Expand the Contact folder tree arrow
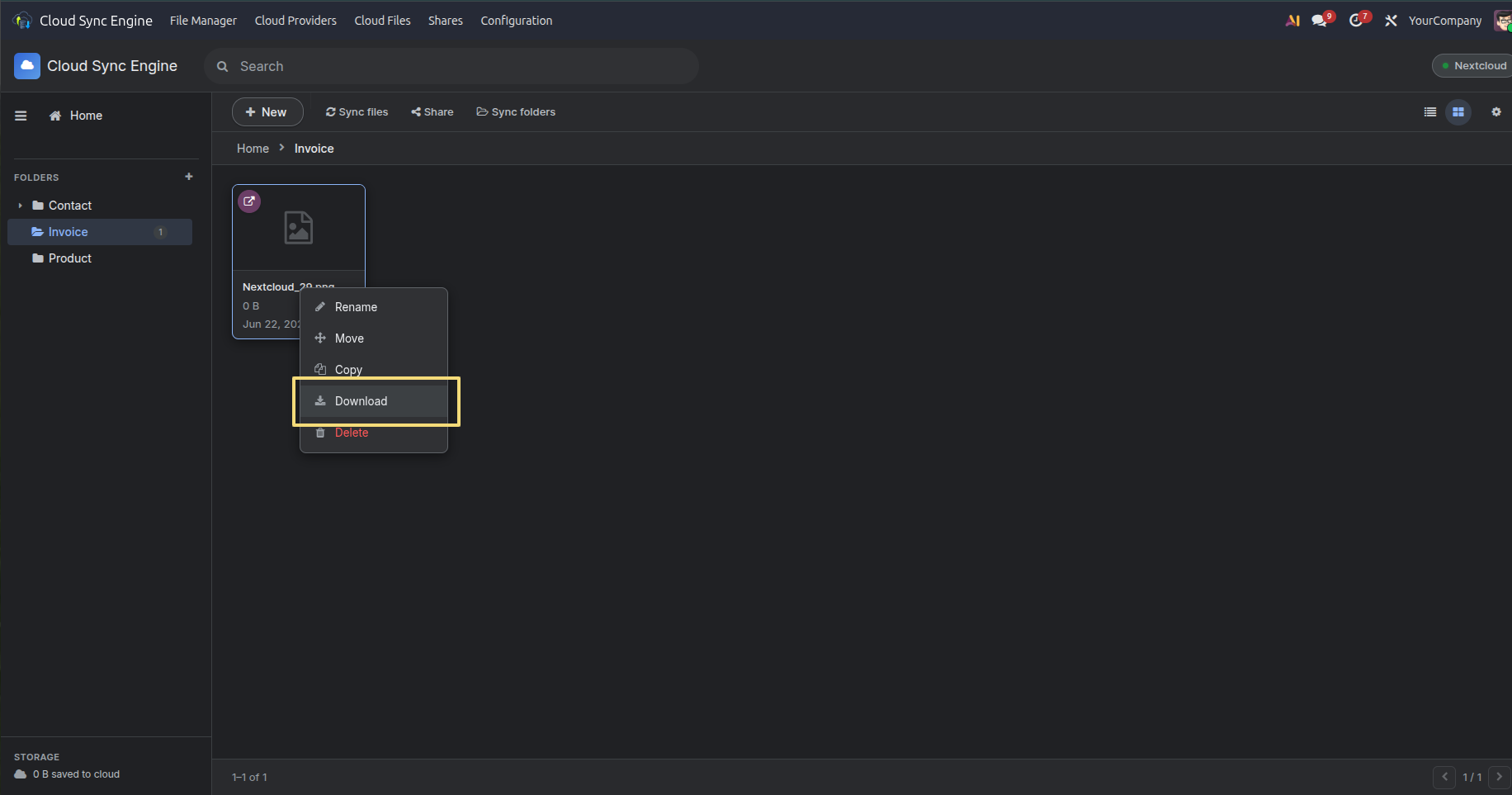 pos(20,206)
